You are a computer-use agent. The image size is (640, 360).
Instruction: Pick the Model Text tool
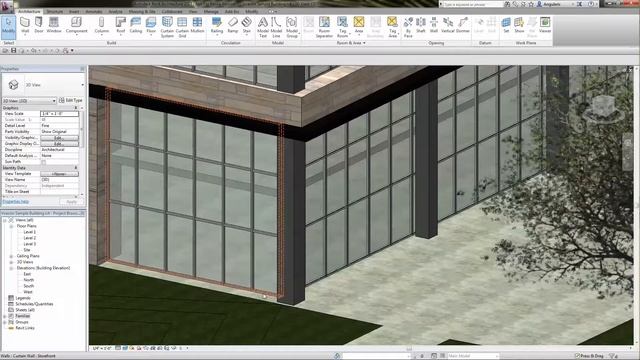point(263,27)
